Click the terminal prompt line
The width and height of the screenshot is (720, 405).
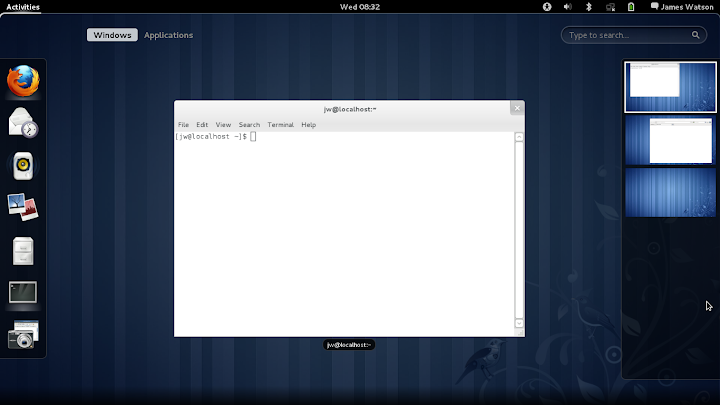(x=215, y=136)
